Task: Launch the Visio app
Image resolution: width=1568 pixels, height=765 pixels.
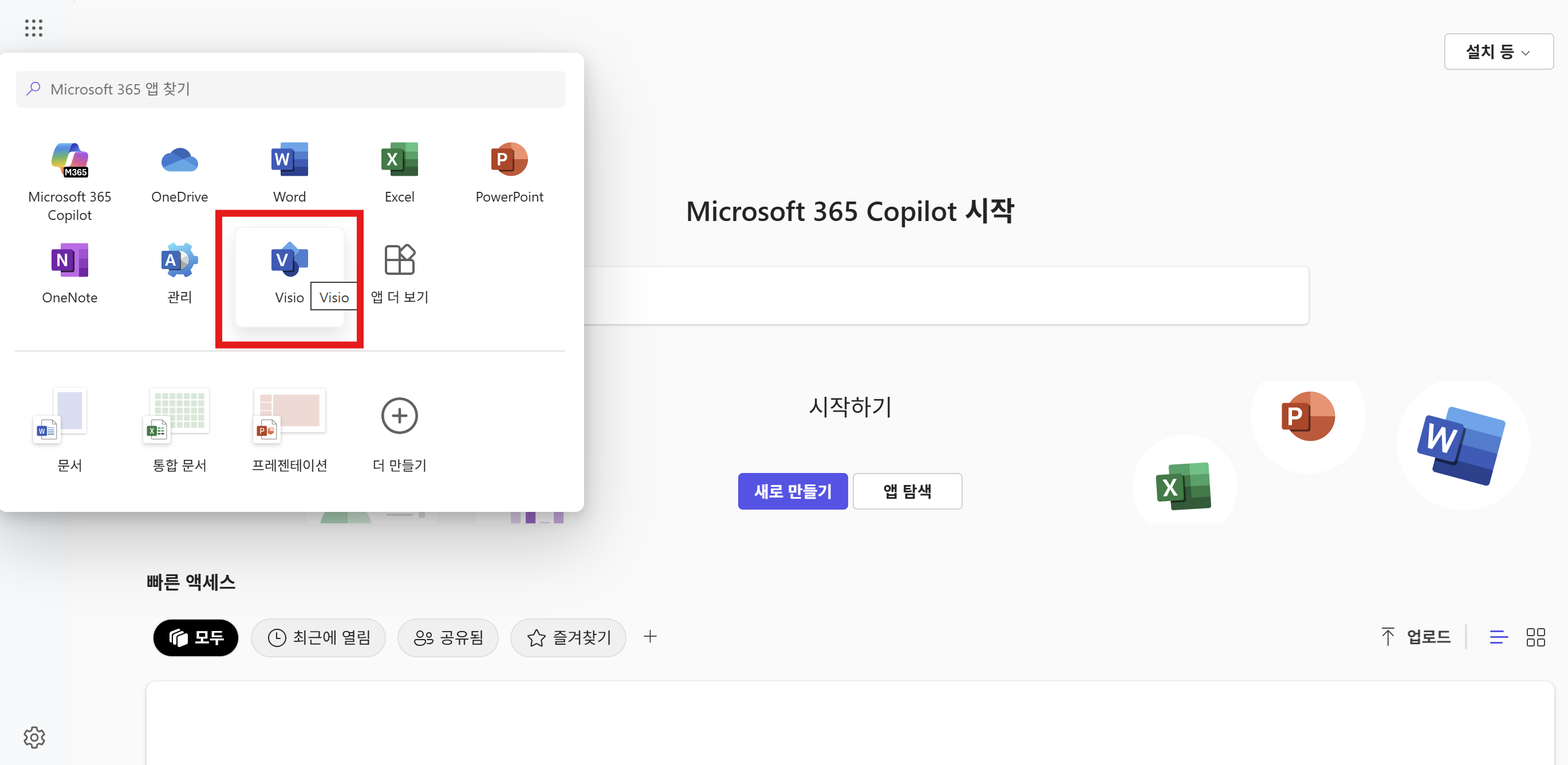Action: point(290,277)
